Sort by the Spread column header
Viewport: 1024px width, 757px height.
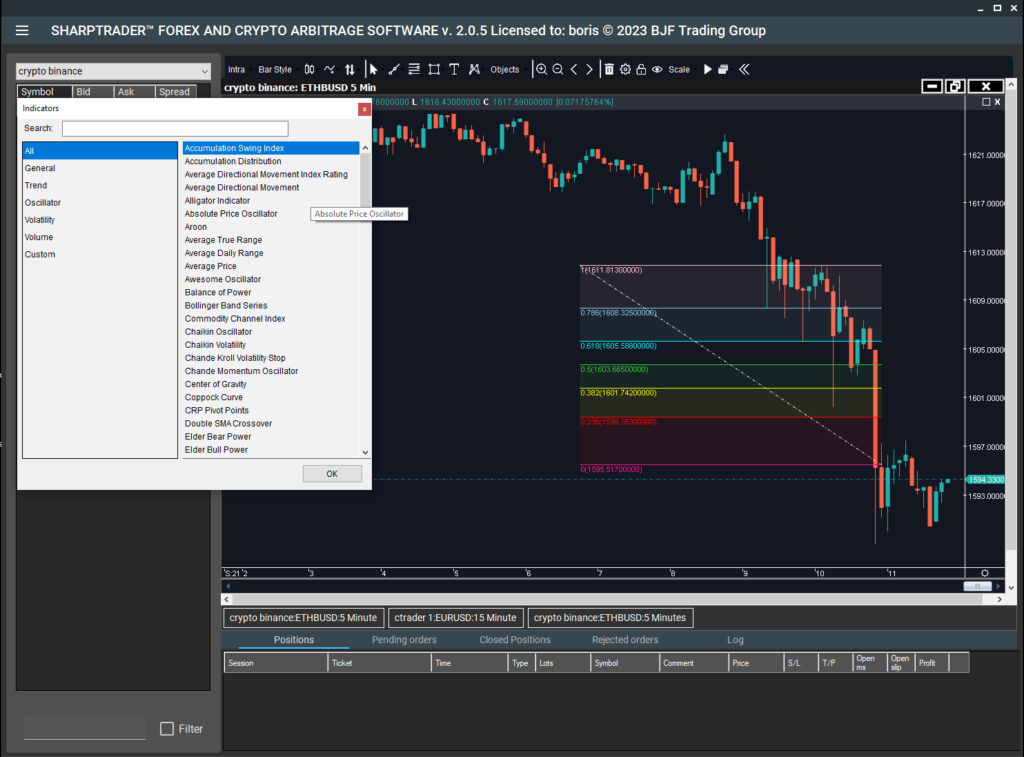point(174,91)
